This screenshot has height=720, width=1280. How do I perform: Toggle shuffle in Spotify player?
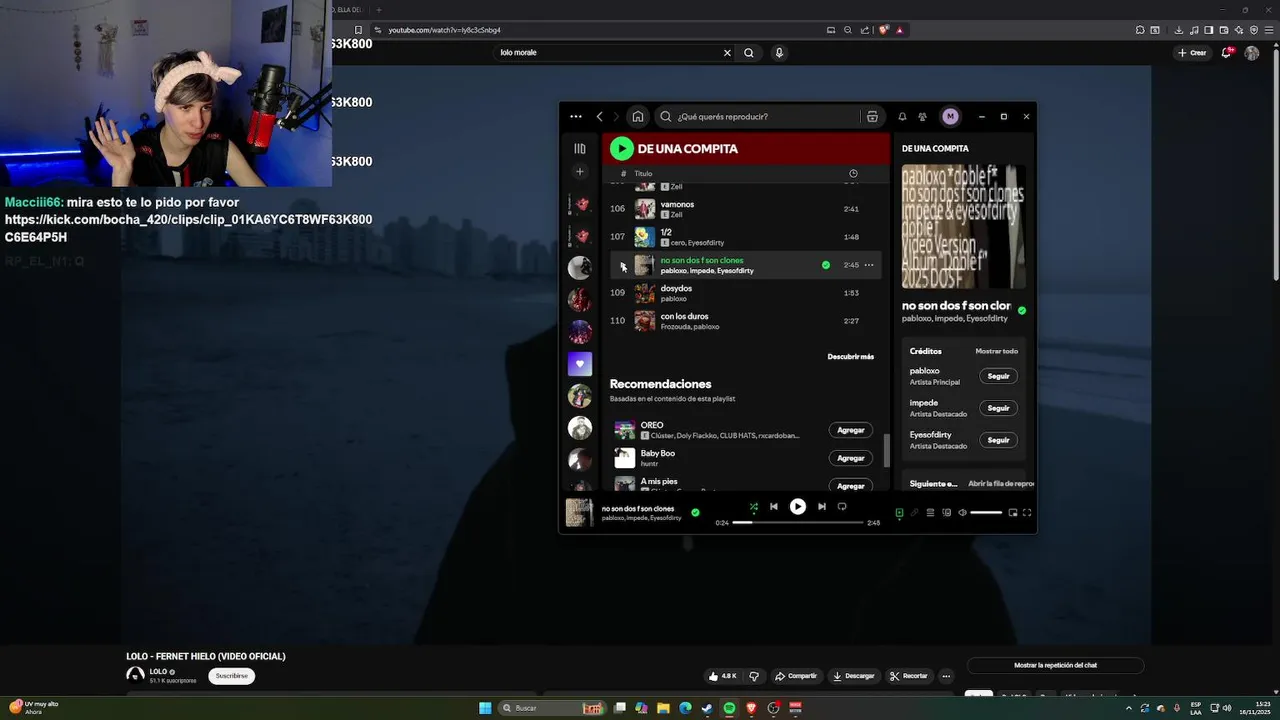[x=753, y=507]
